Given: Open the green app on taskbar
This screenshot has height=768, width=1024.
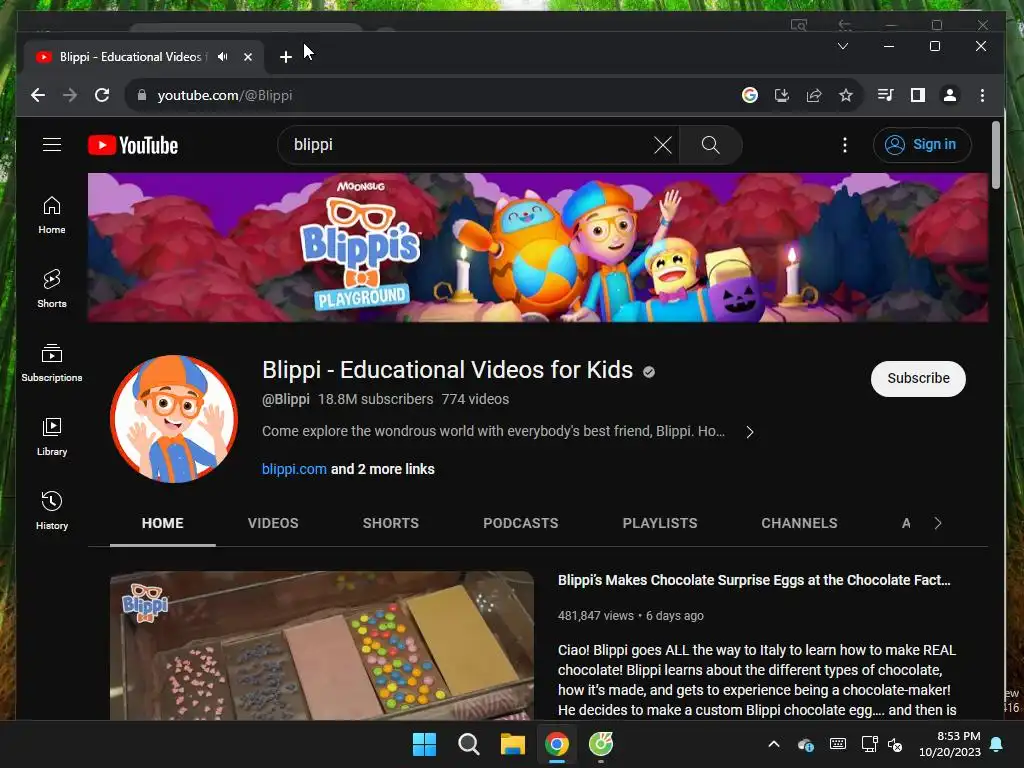Looking at the screenshot, I should [x=601, y=744].
